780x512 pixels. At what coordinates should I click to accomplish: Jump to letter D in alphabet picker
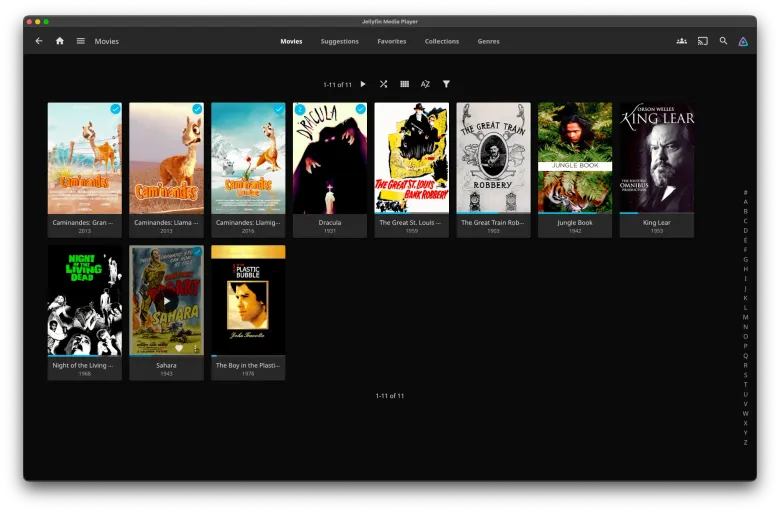(x=745, y=230)
